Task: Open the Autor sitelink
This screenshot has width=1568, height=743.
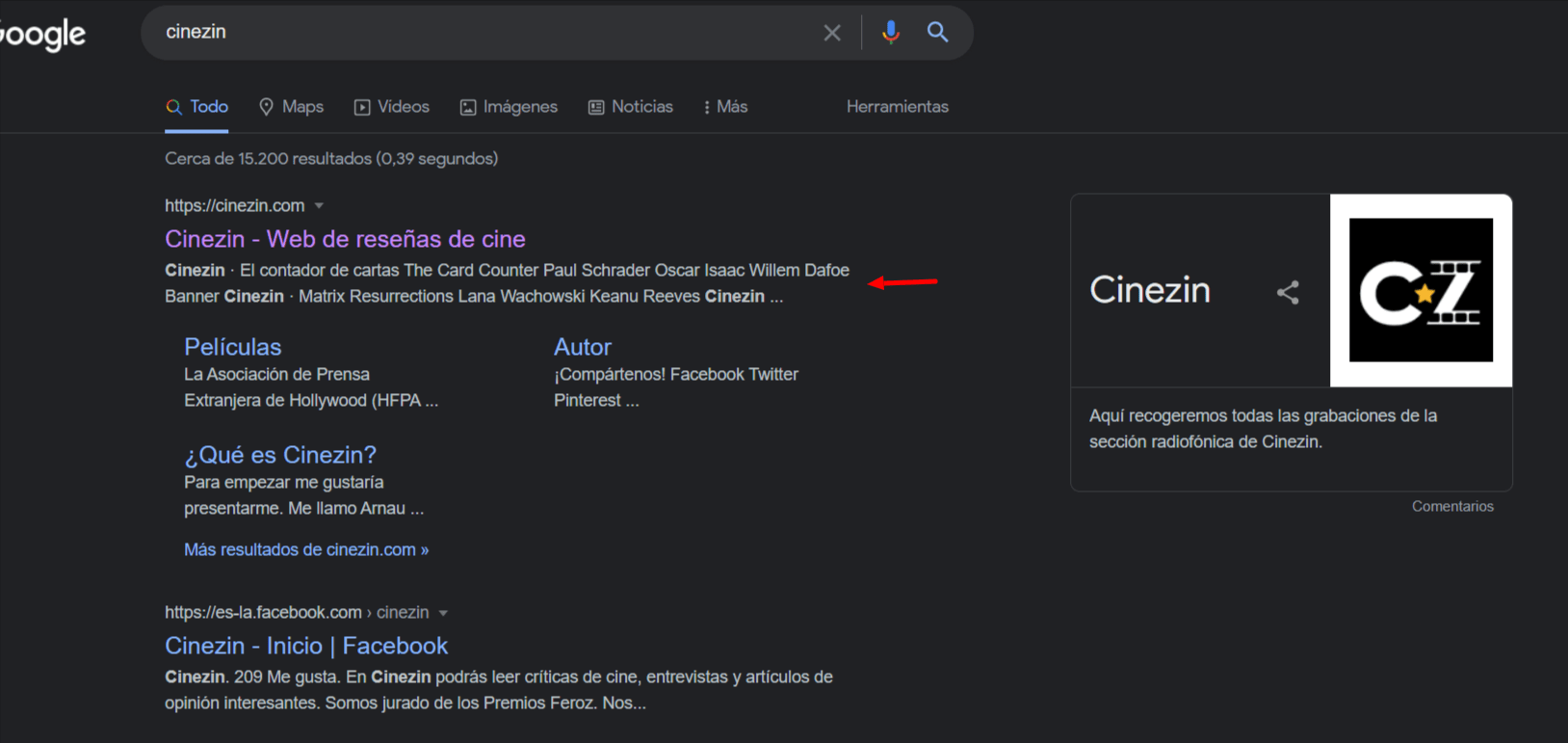Action: 583,347
